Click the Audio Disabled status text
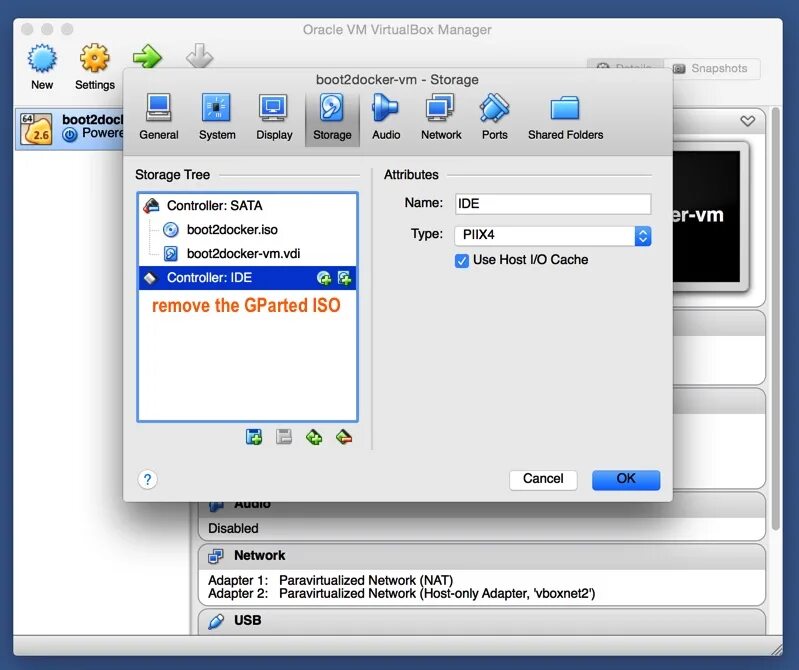The width and height of the screenshot is (799, 670). pos(233,528)
